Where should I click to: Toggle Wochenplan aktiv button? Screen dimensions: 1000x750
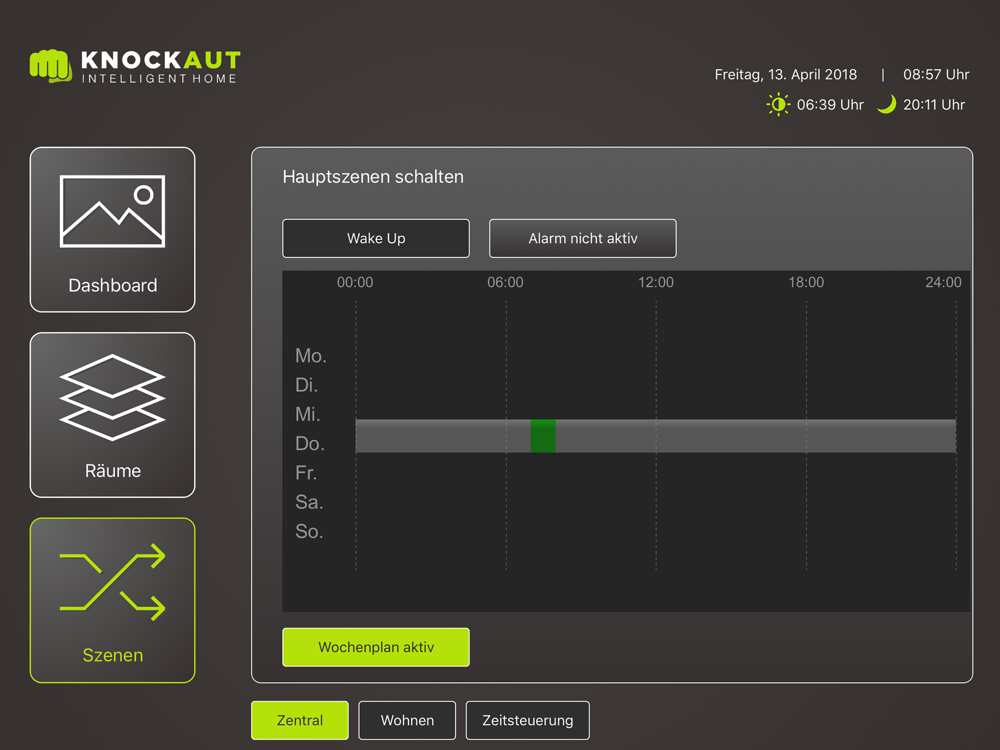(376, 647)
